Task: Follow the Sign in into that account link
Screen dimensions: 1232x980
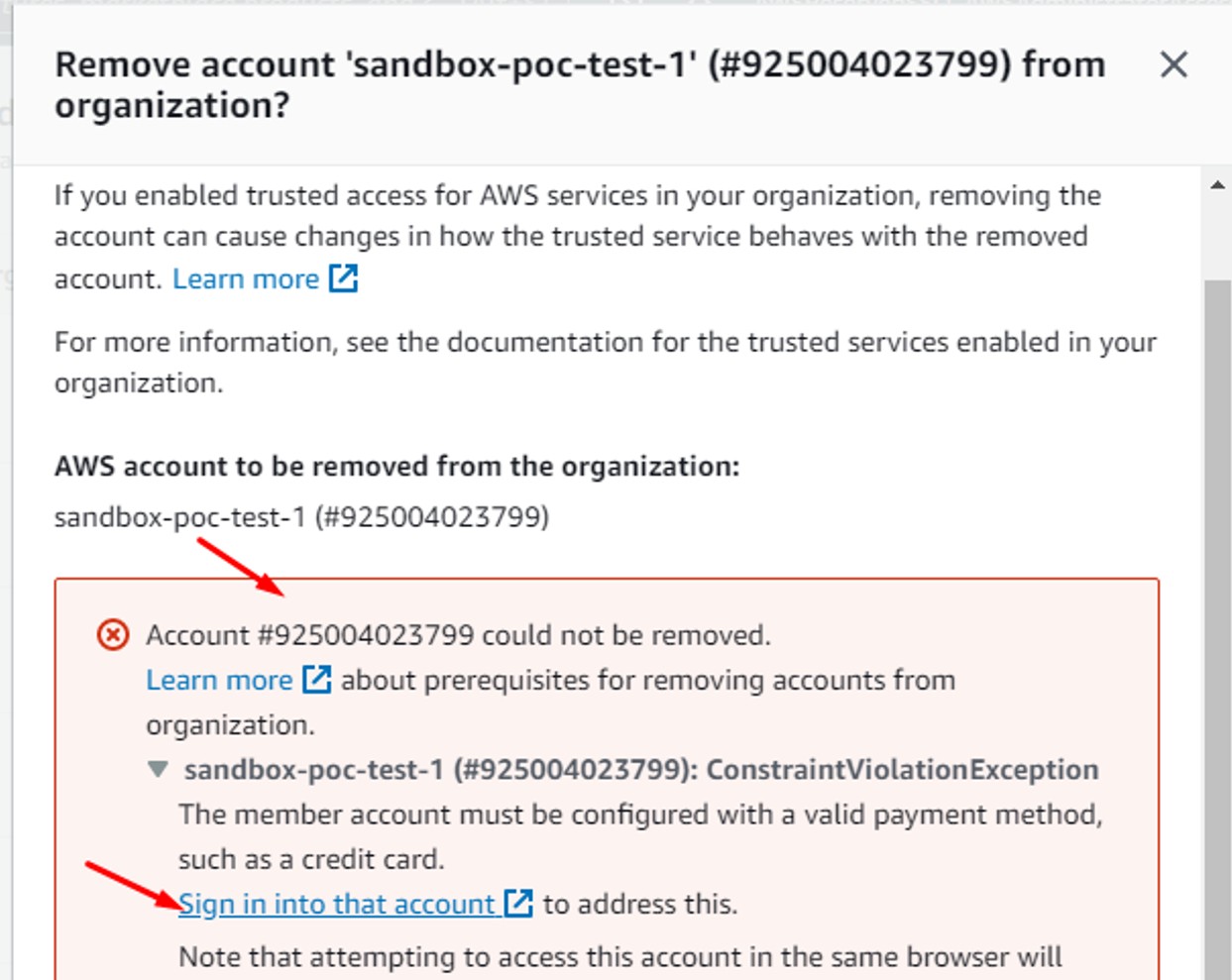Action: pos(336,905)
